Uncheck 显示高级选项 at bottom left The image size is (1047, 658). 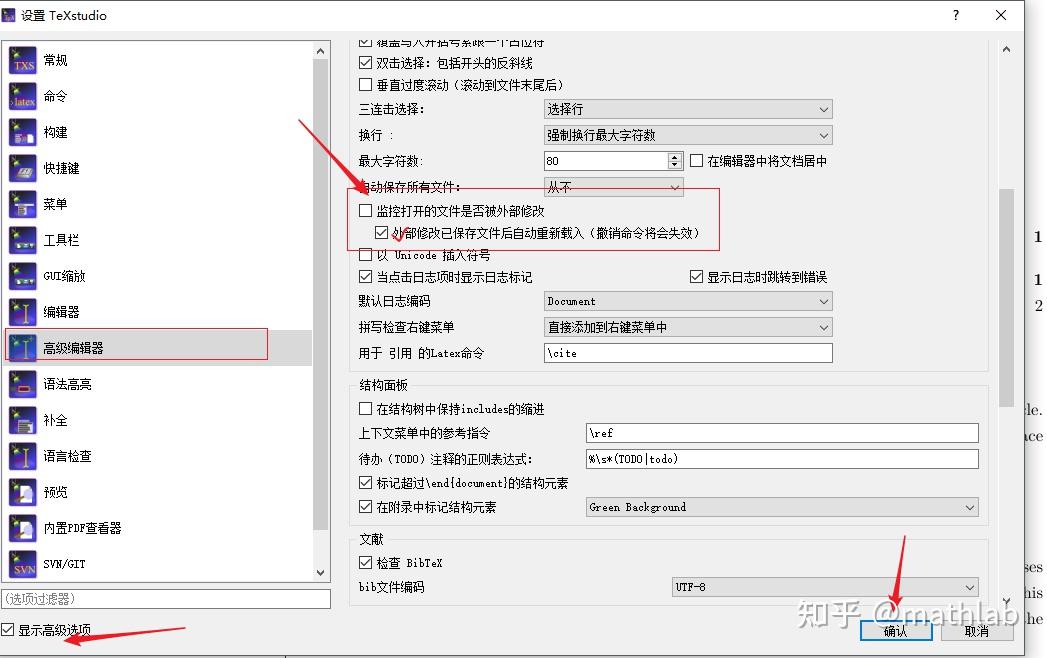9,632
